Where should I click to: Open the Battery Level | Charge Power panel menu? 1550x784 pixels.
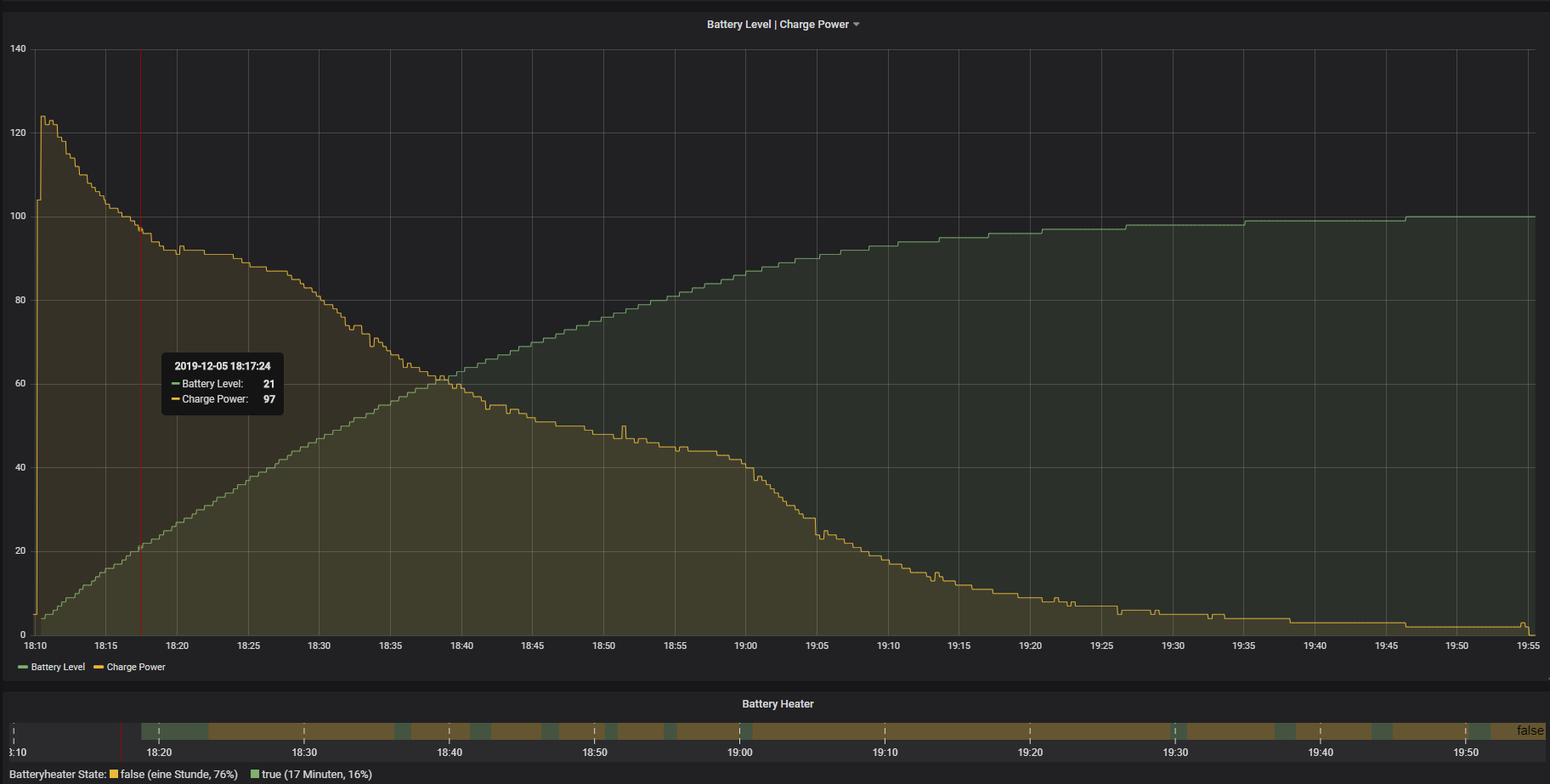pyautogui.click(x=783, y=25)
